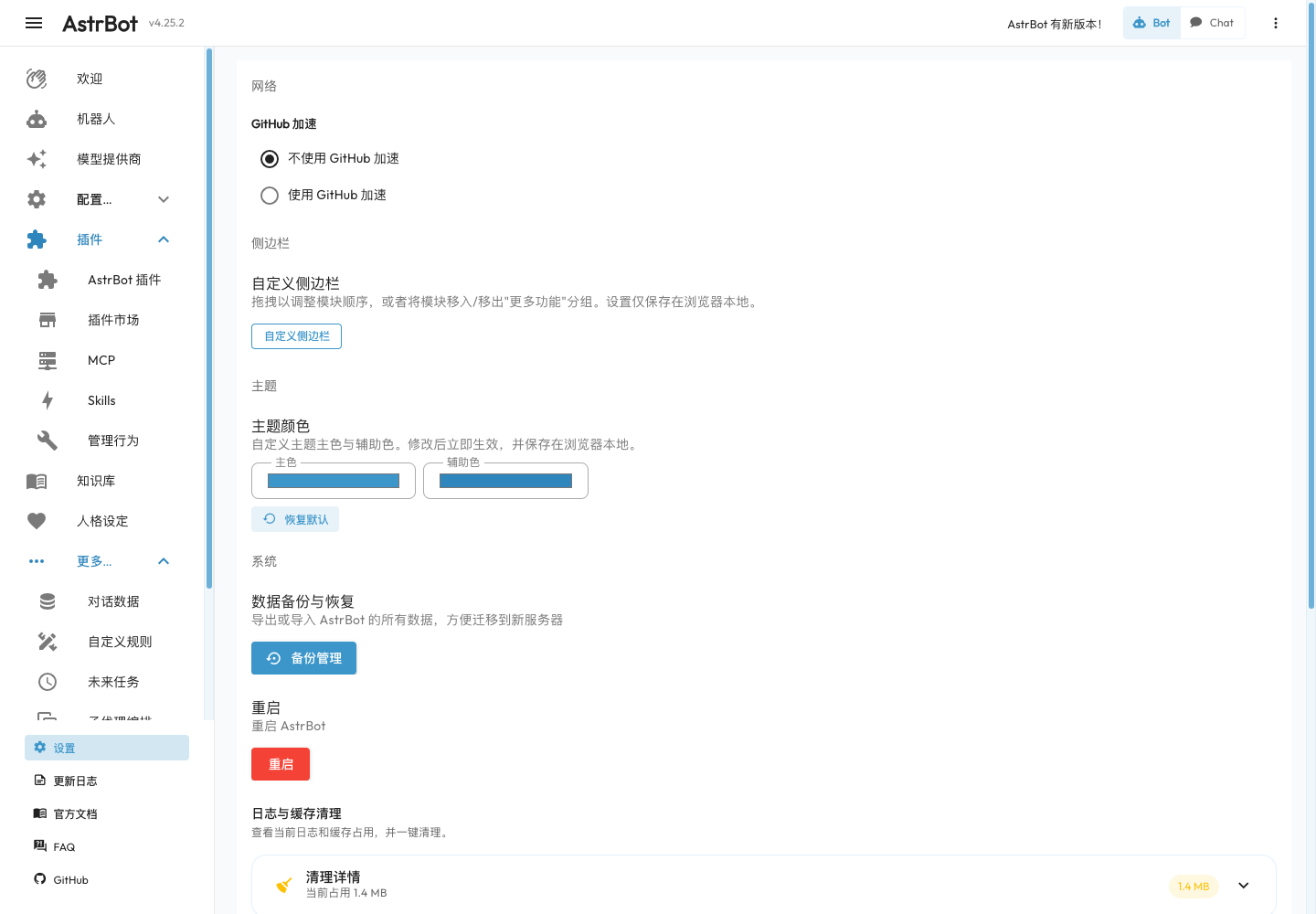The image size is (1316, 914).
Task: Click the waving hand welcome icon
Action: [x=37, y=79]
